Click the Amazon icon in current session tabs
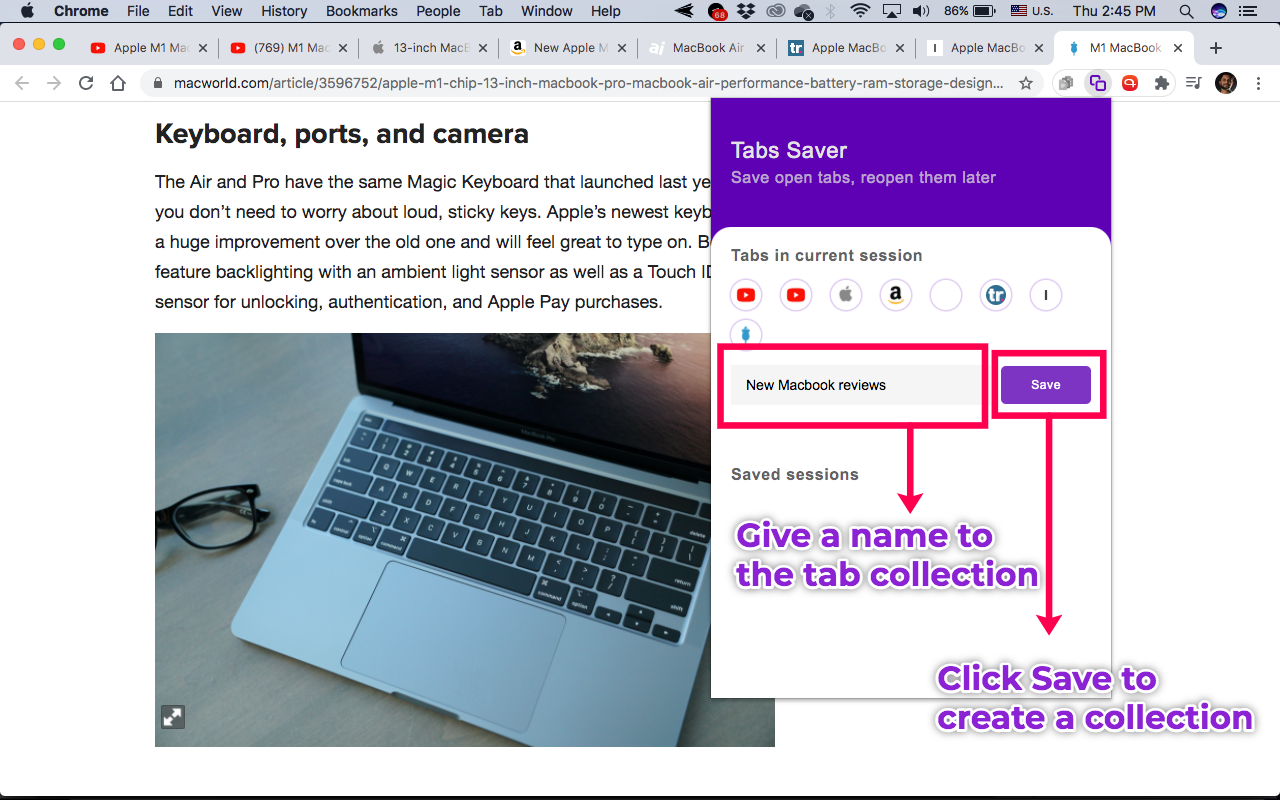Screen dimensions: 1280x800 click(896, 295)
